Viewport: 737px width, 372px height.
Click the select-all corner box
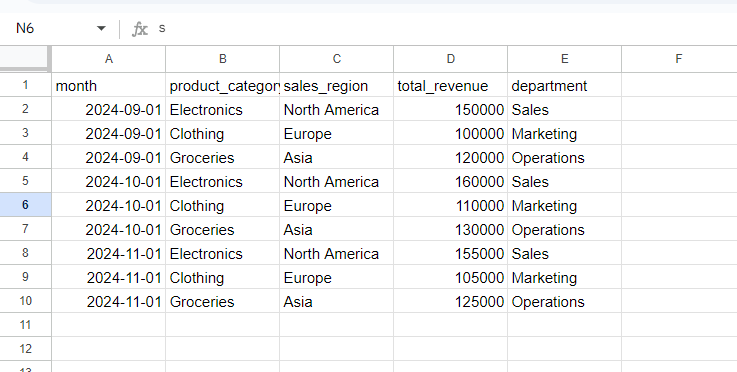point(24,59)
